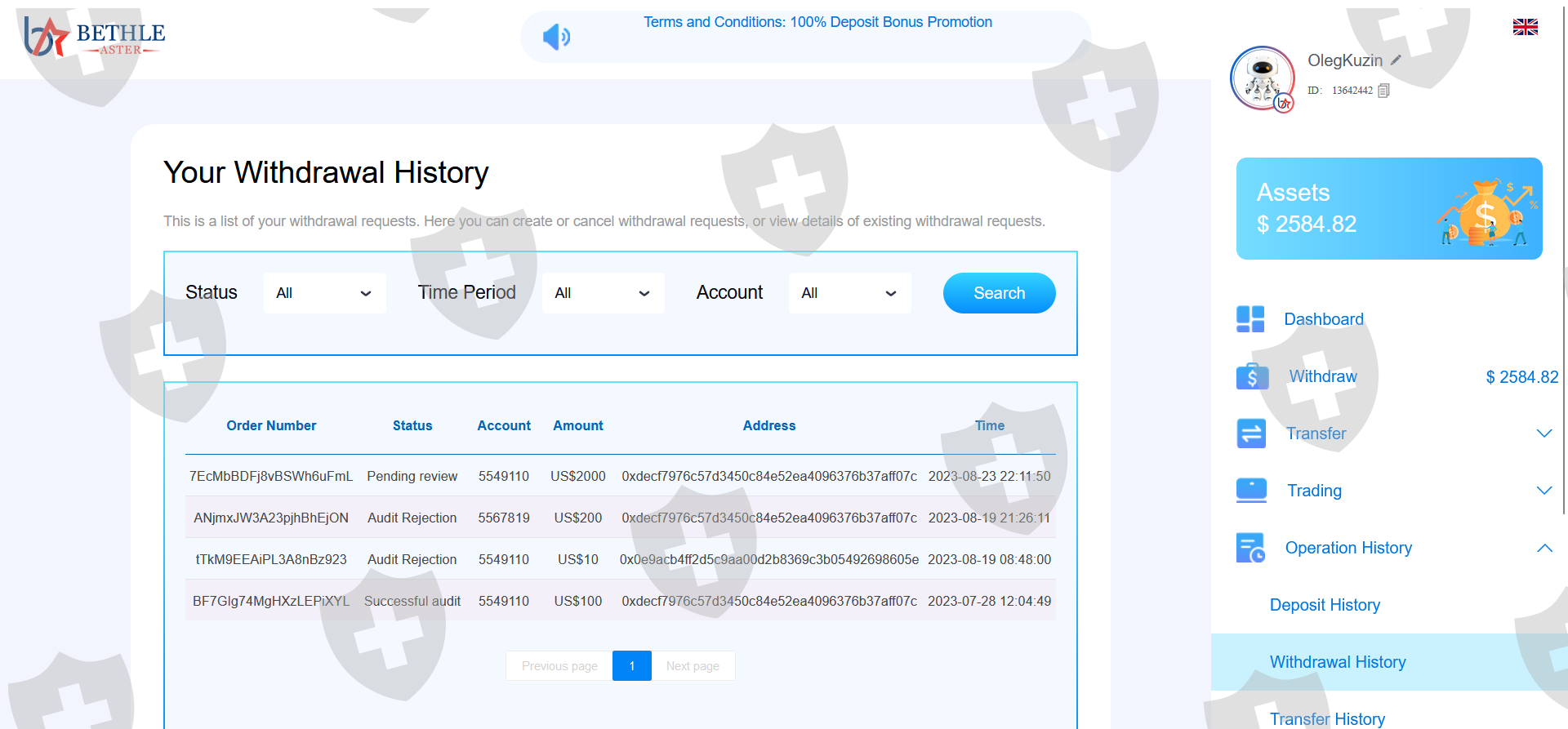Click the Trading sidebar icon
This screenshot has width=1568, height=729.
1251,491
